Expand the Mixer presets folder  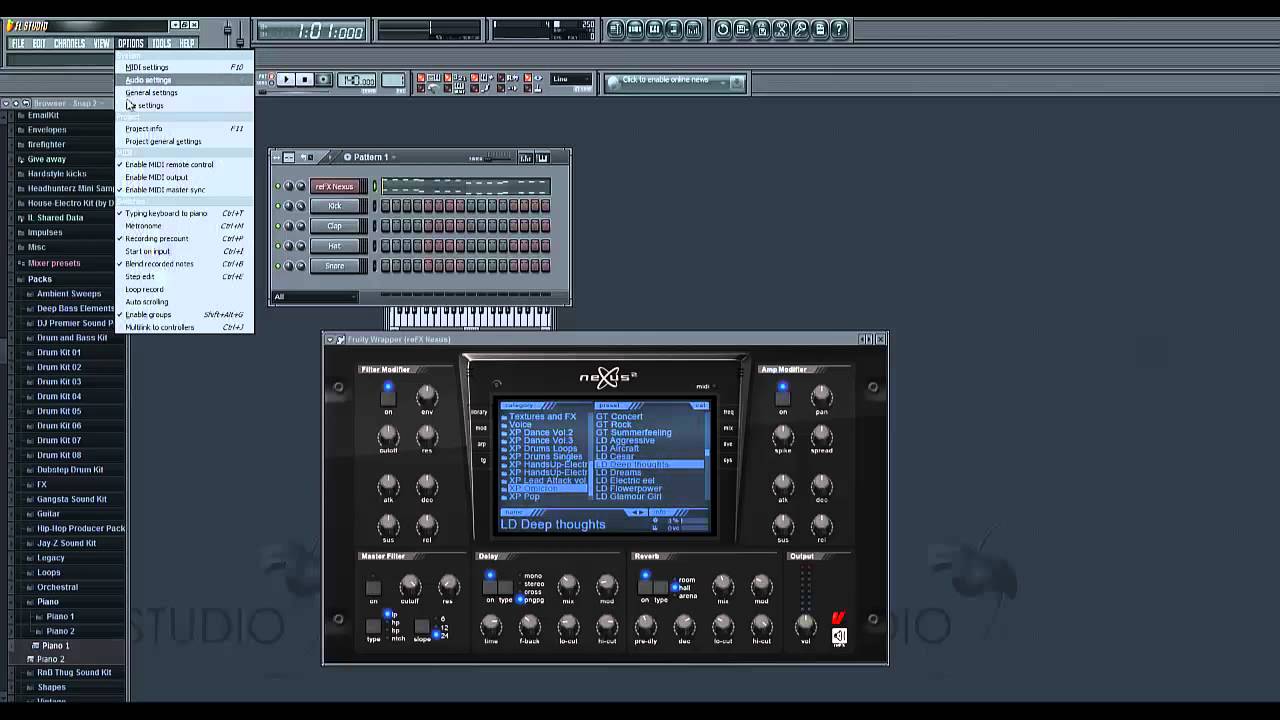click(54, 264)
